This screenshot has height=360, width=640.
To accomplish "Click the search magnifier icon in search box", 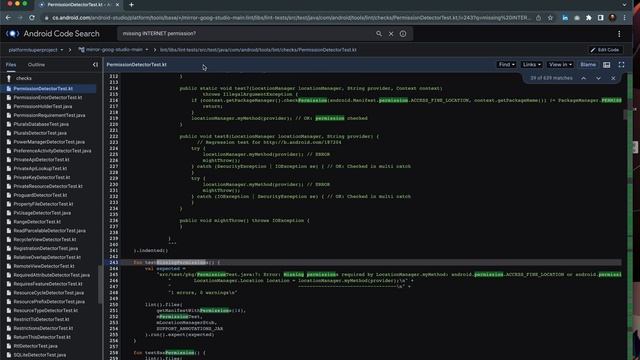I will pos(379,34).
